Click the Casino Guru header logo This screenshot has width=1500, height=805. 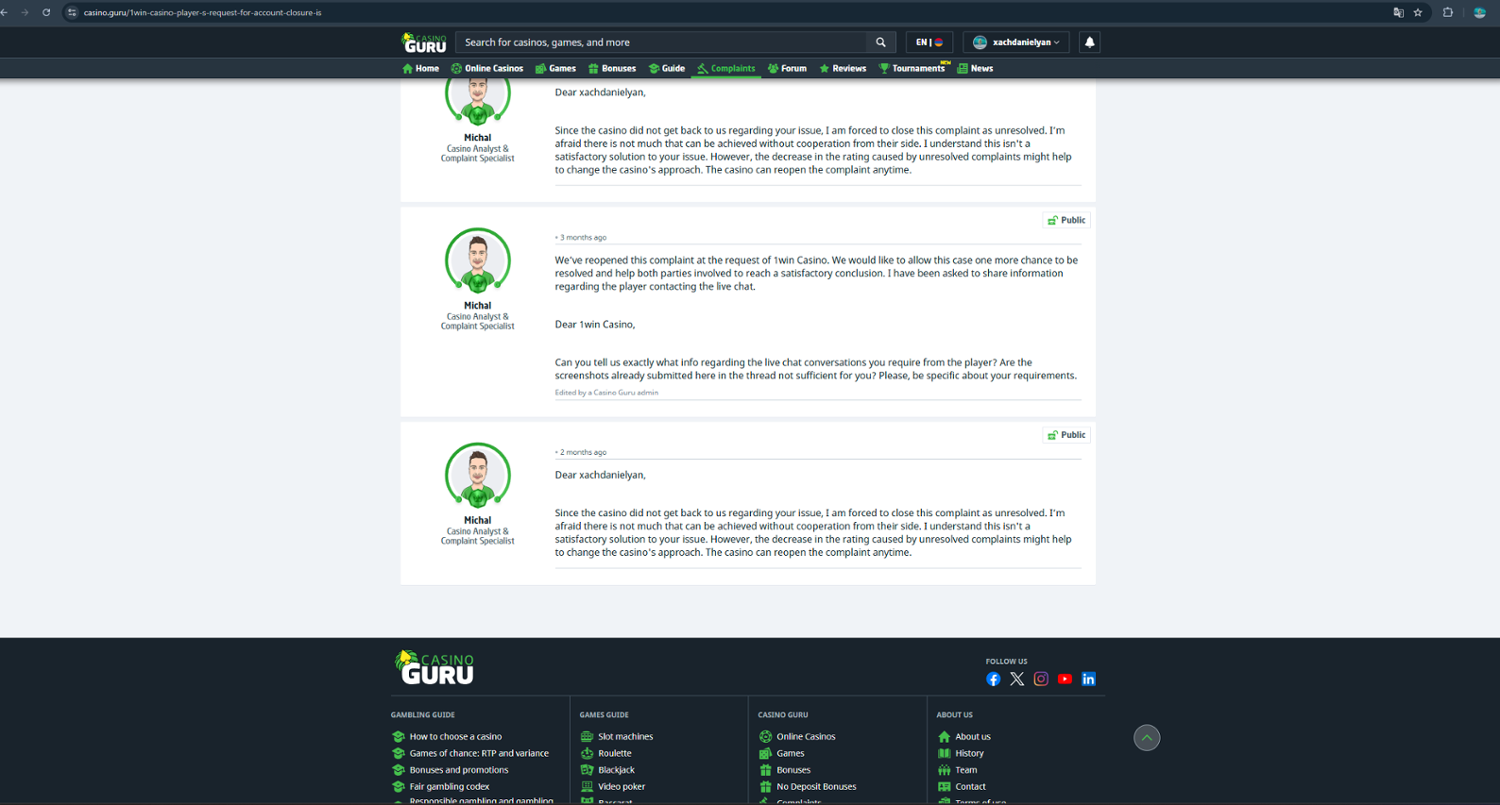[424, 42]
